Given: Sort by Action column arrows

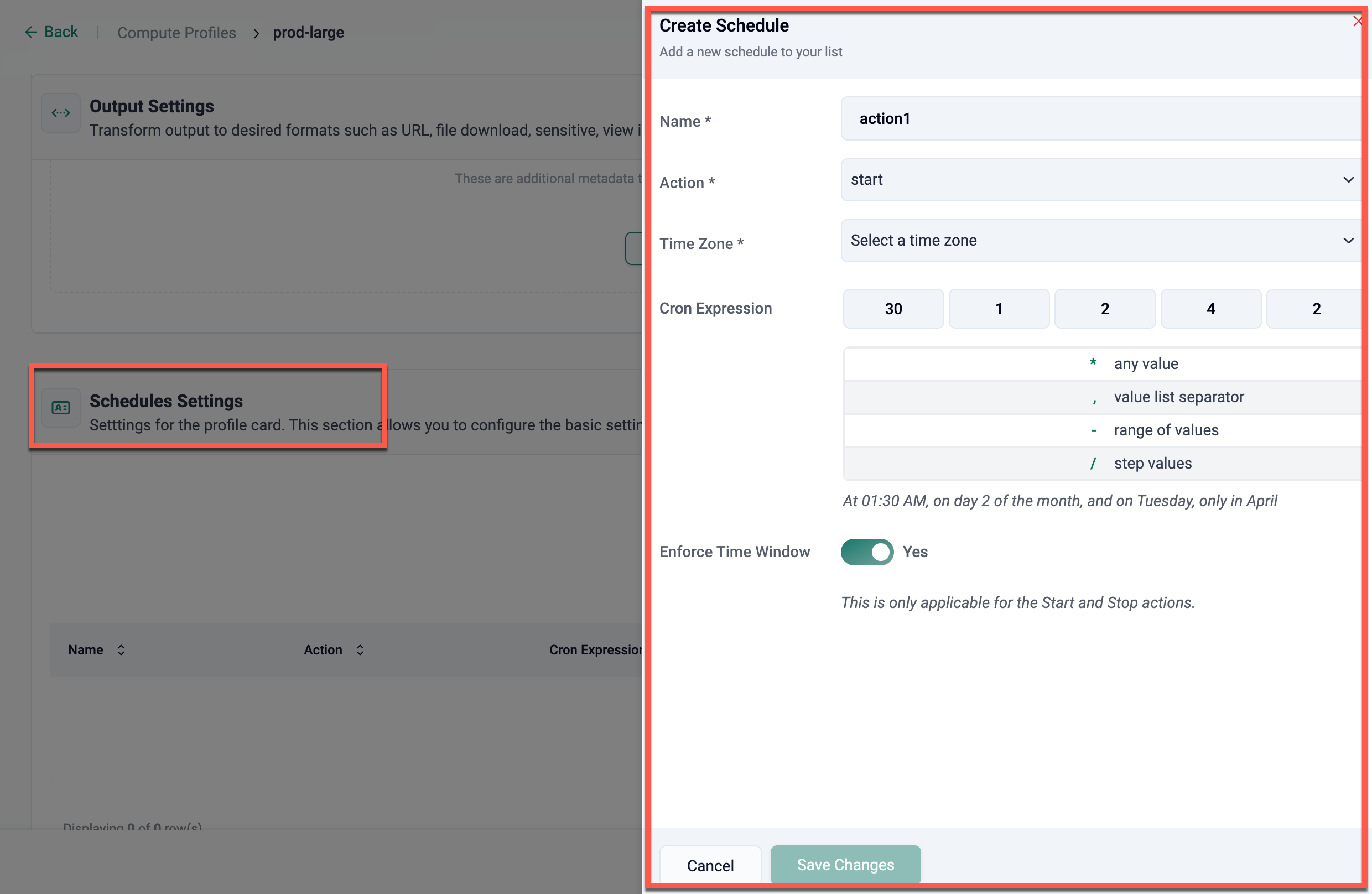Looking at the screenshot, I should [x=360, y=650].
